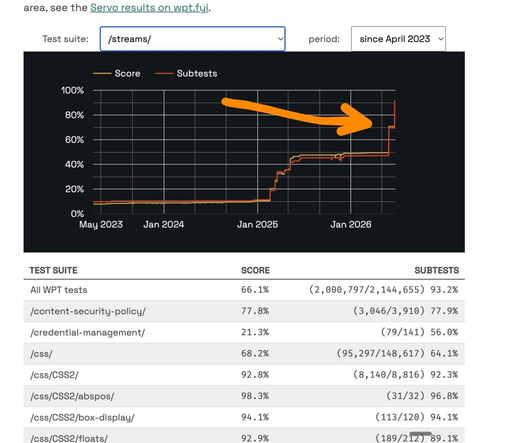The width and height of the screenshot is (520, 443).
Task: Toggle the Subtests series in chart legend
Action: [x=186, y=73]
